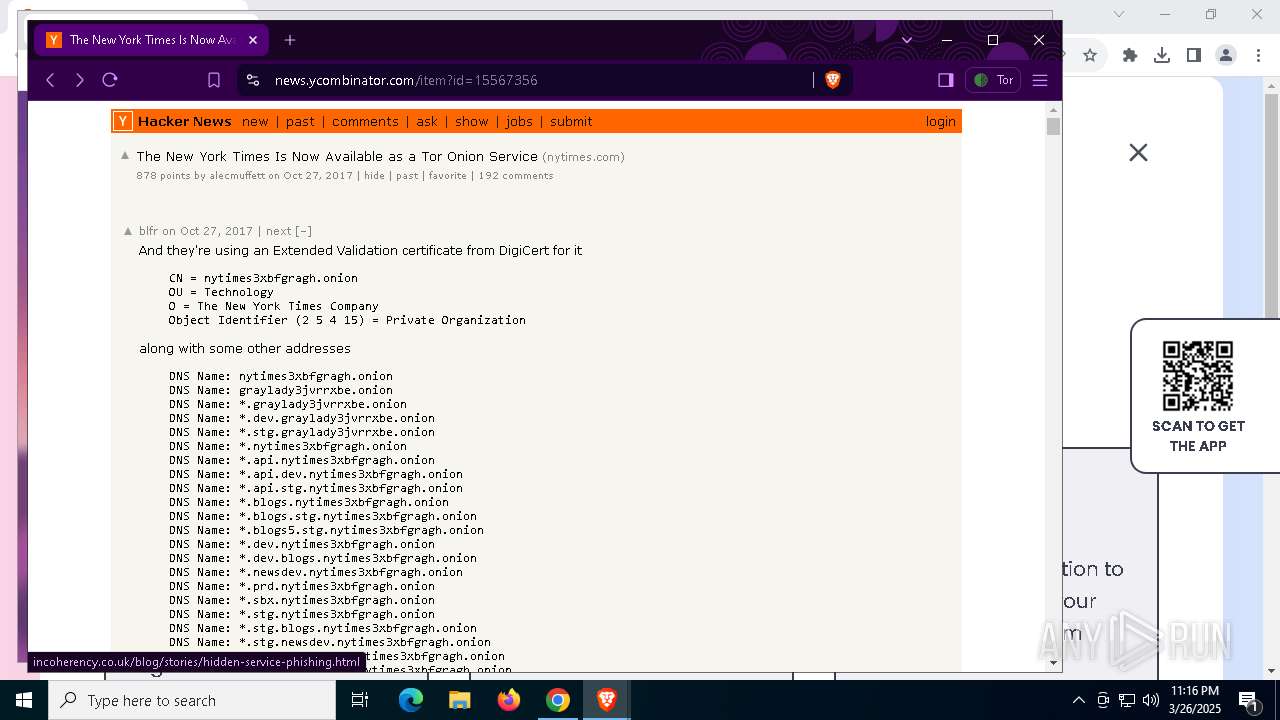This screenshot has height=720, width=1280.
Task: Close the New York Times tab
Action: coord(253,40)
